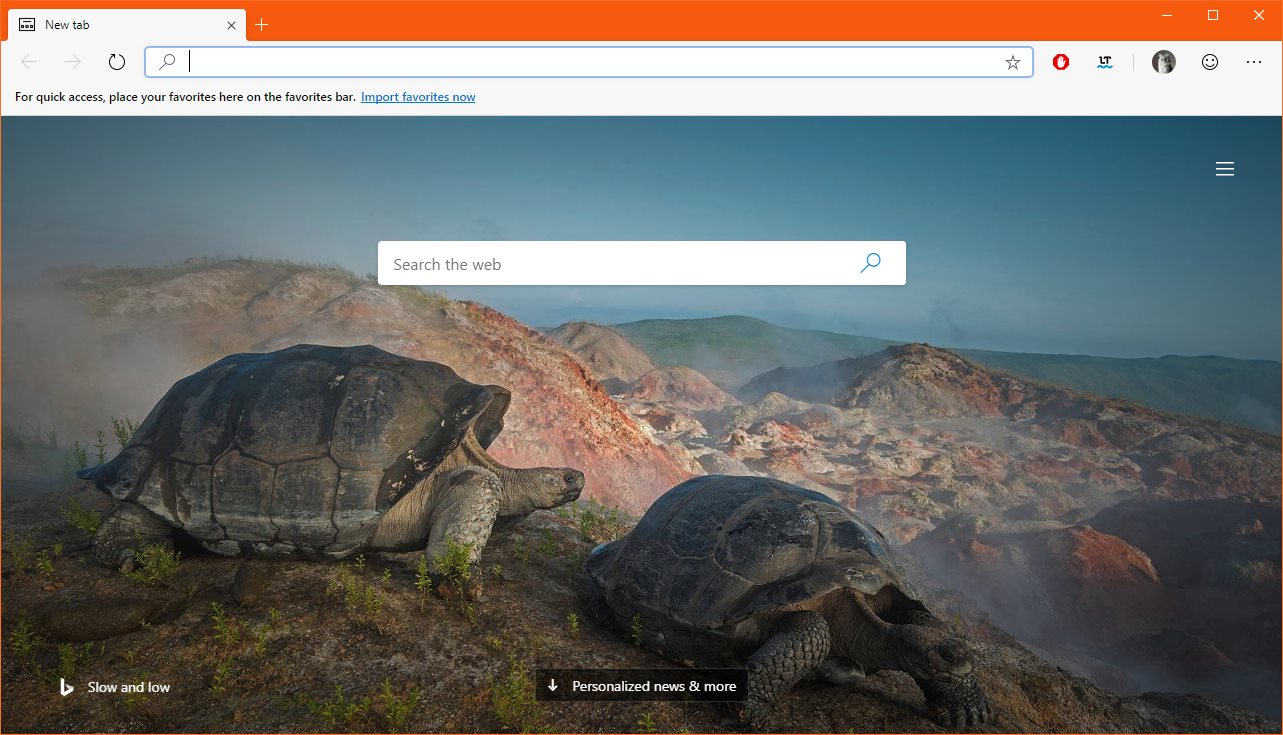The image size is (1283, 735).
Task: Refresh the page with the reload icon
Action: [x=117, y=62]
